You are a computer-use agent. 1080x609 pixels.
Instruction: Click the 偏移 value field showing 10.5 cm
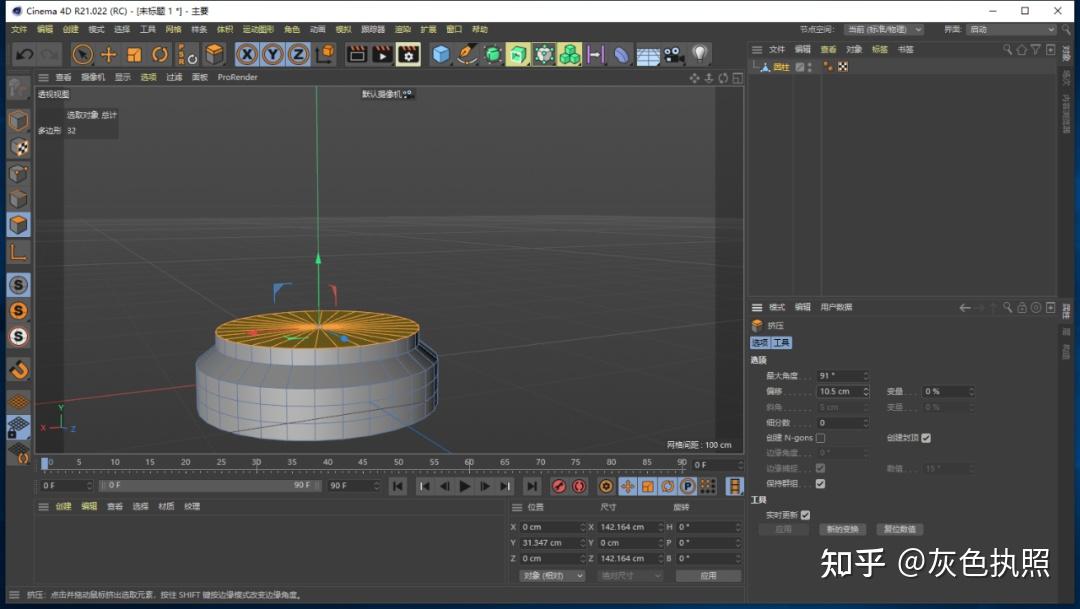pos(838,392)
